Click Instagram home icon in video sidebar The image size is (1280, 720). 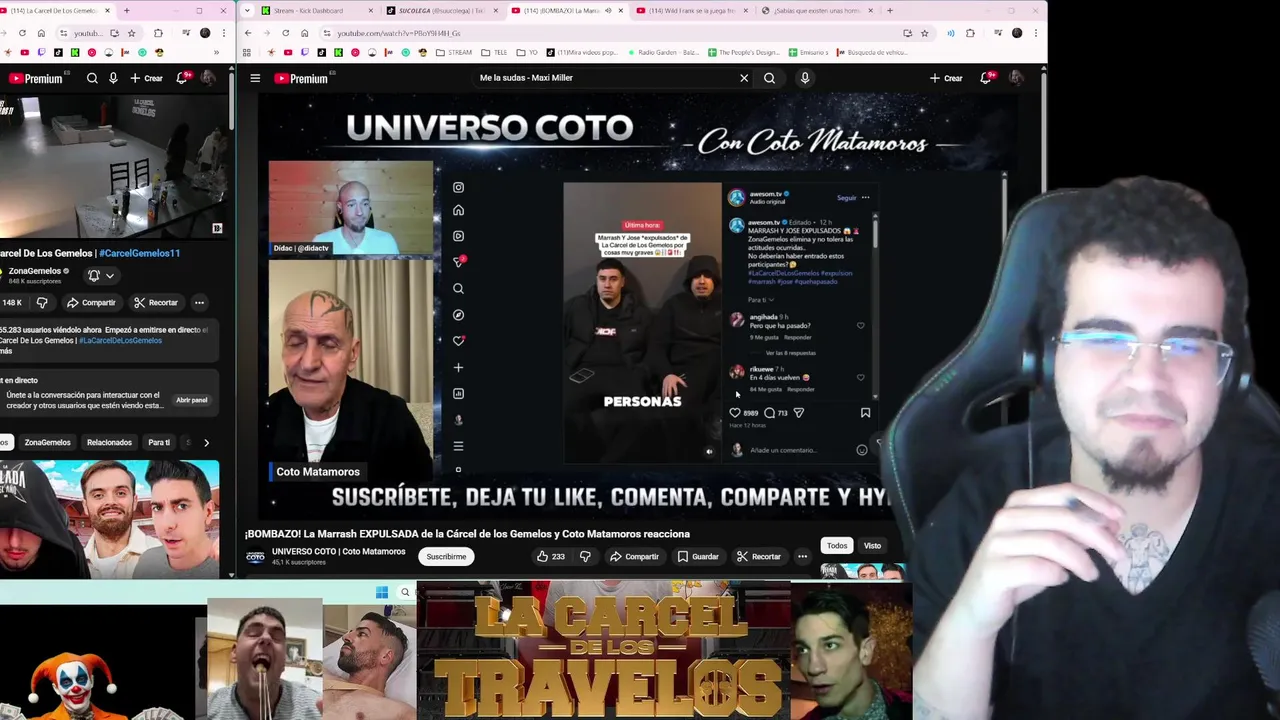458,210
